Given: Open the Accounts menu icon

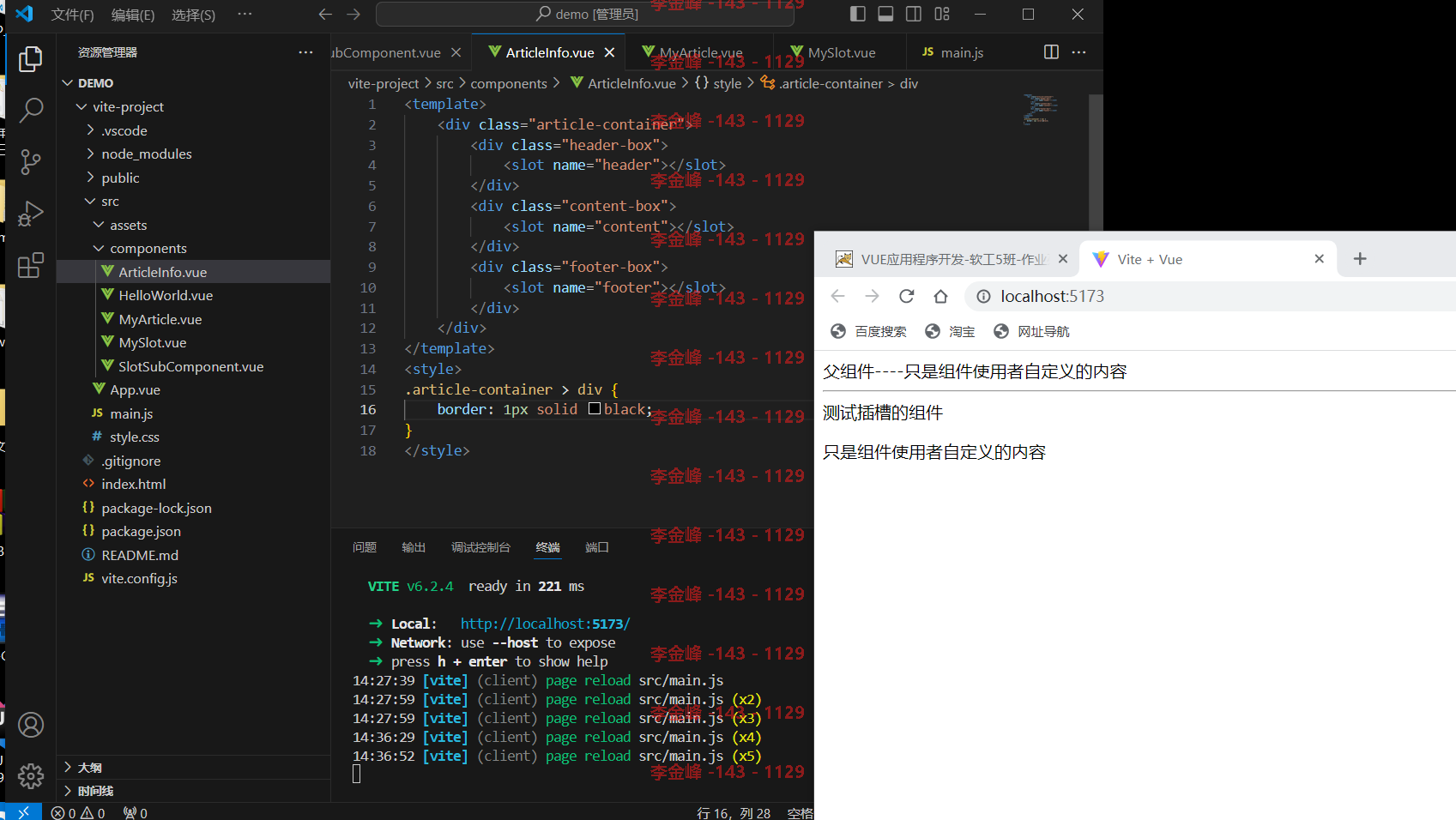Looking at the screenshot, I should point(31,725).
